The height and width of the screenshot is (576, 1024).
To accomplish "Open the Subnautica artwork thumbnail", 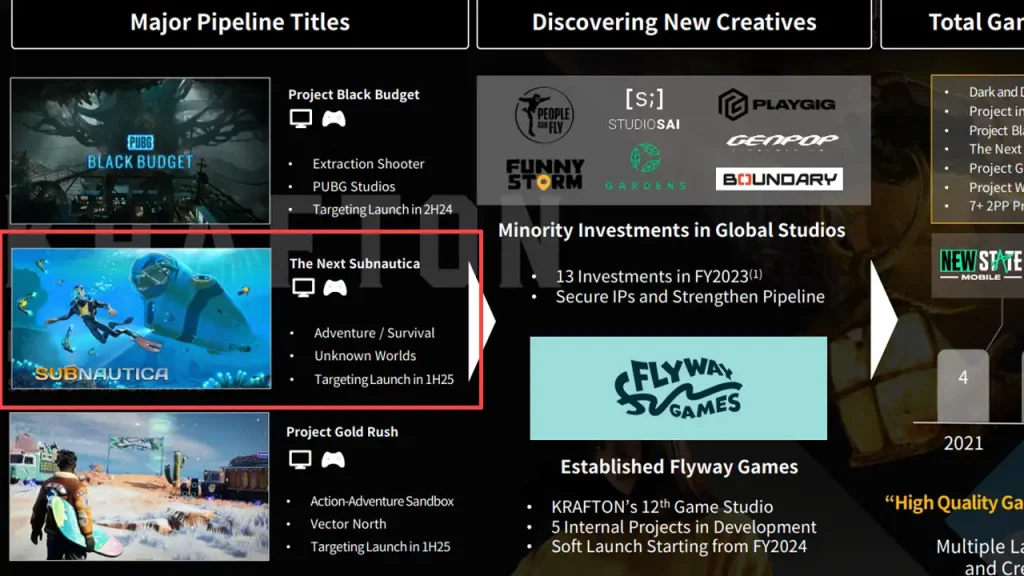I will (x=141, y=318).
